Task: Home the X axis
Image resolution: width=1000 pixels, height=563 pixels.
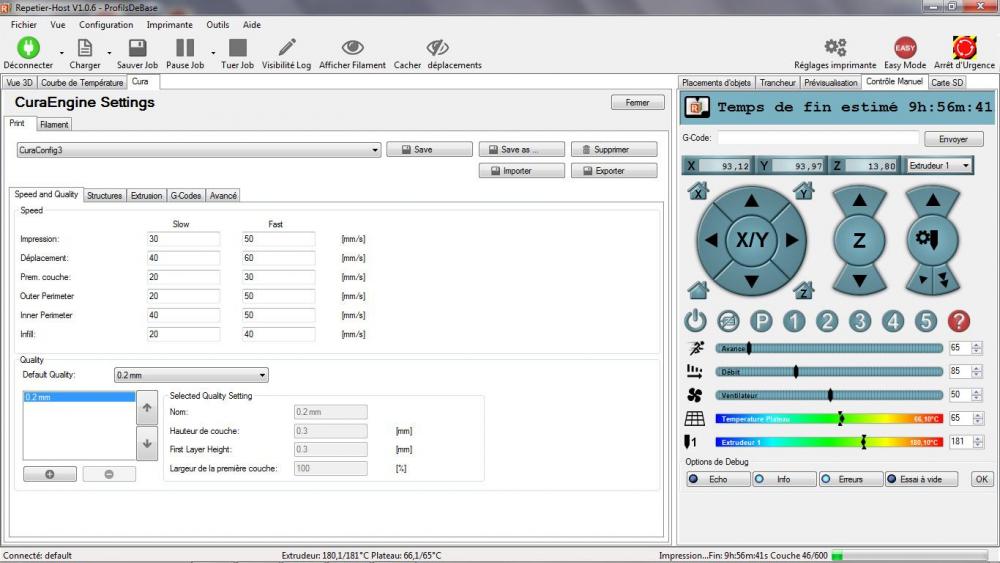Action: point(699,191)
